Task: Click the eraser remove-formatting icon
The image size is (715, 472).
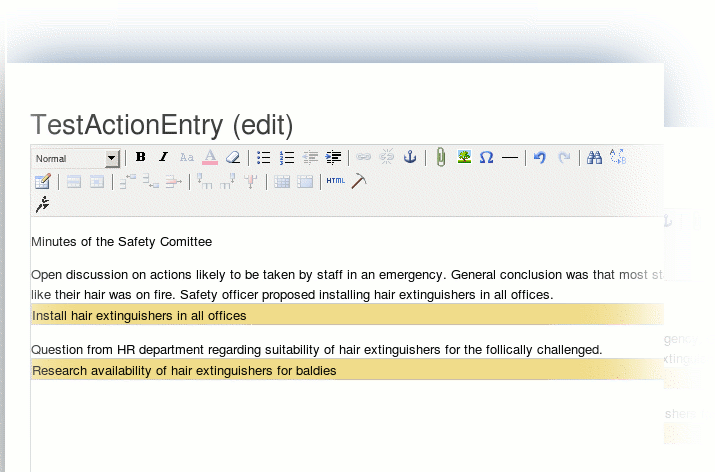Action: click(233, 157)
